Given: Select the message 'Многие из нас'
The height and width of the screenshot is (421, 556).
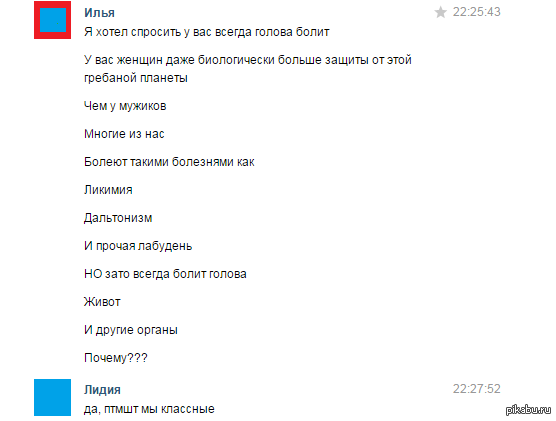Looking at the screenshot, I should [124, 134].
